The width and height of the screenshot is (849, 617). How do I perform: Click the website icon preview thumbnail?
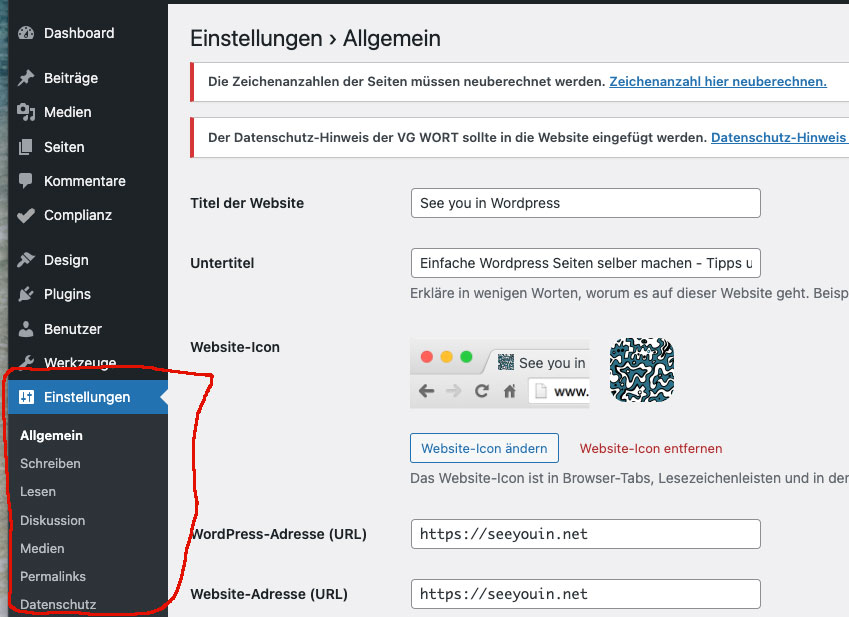[x=641, y=369]
